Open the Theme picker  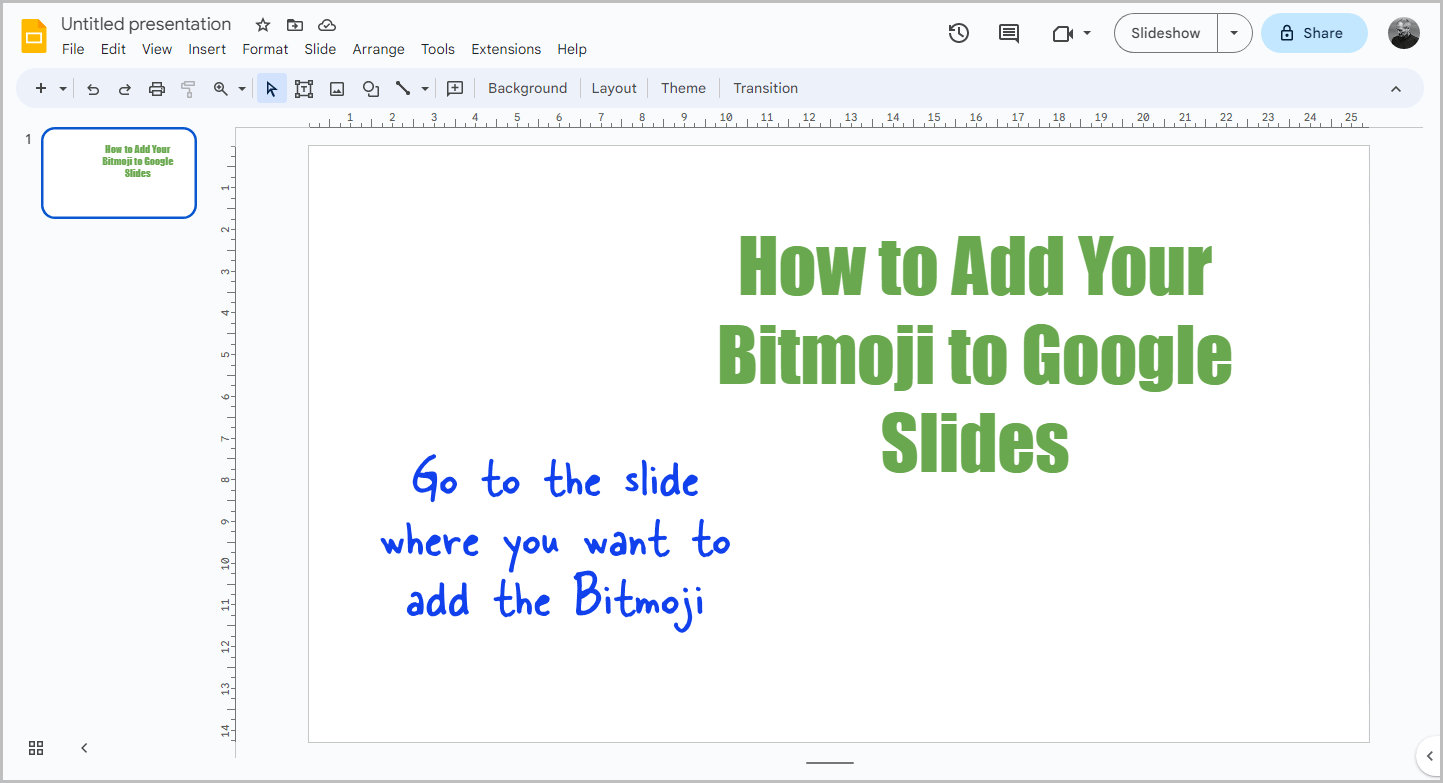pos(683,88)
